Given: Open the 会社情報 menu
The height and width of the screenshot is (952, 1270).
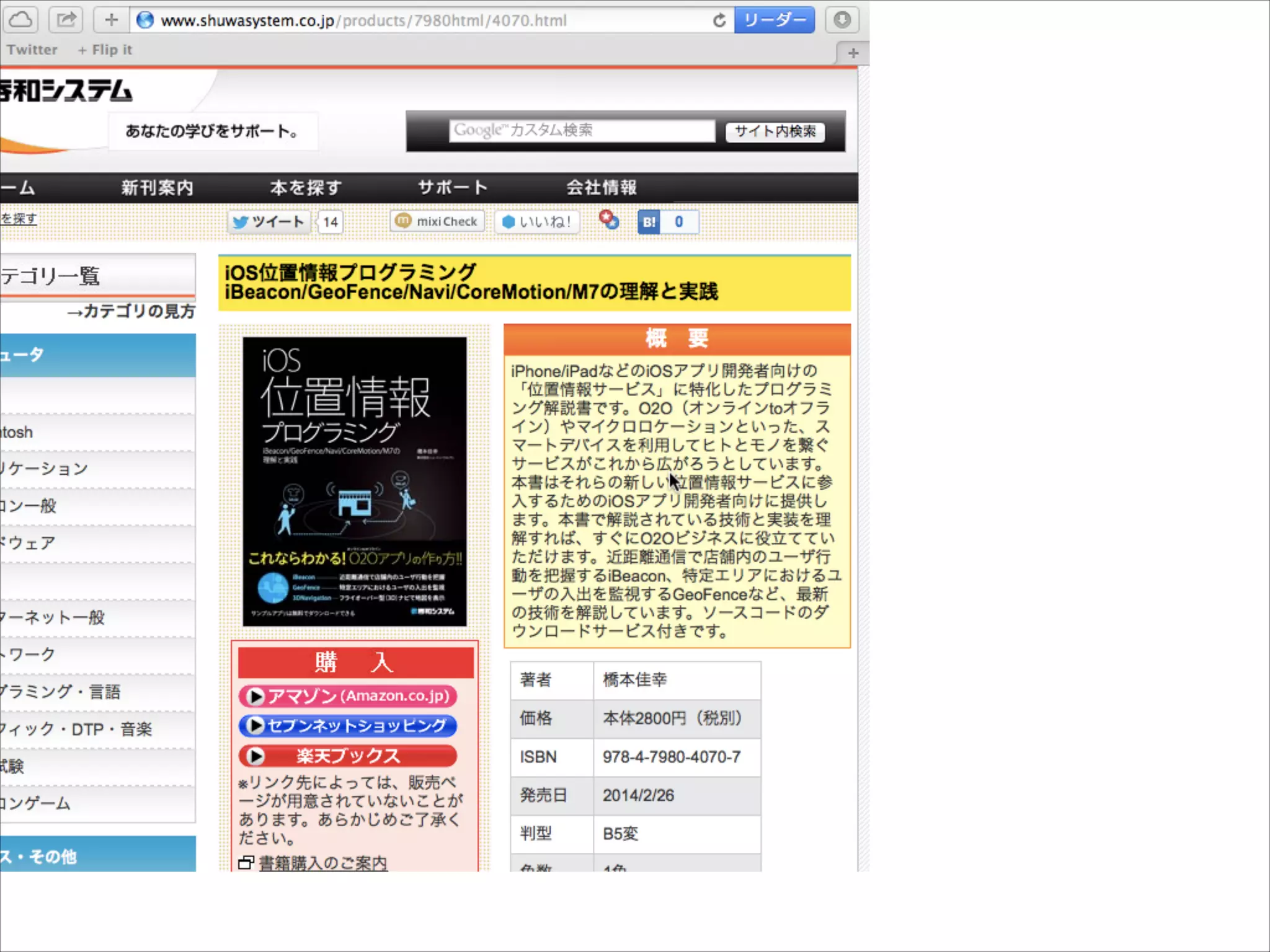Looking at the screenshot, I should [x=602, y=187].
